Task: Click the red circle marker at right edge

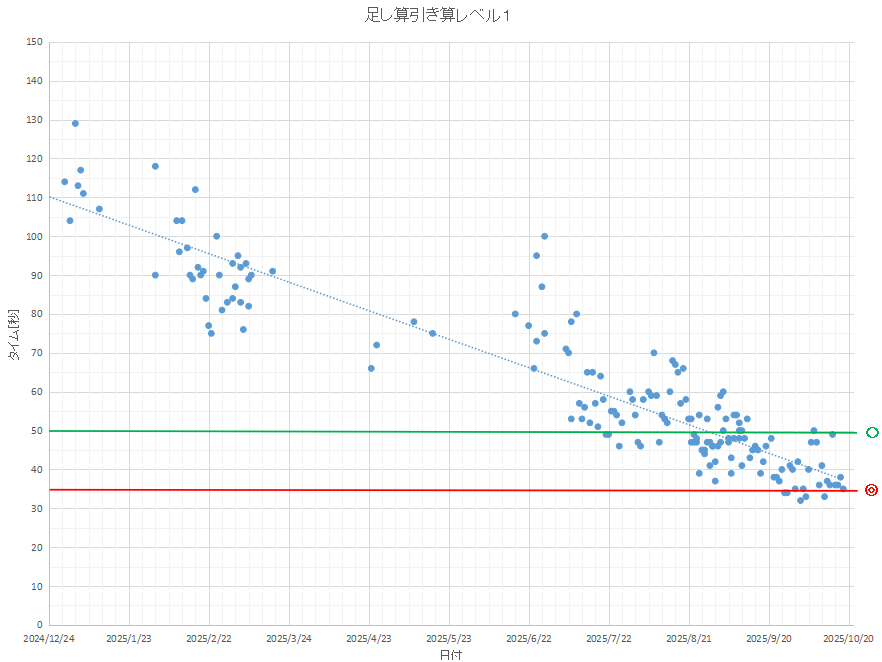Action: coord(871,490)
